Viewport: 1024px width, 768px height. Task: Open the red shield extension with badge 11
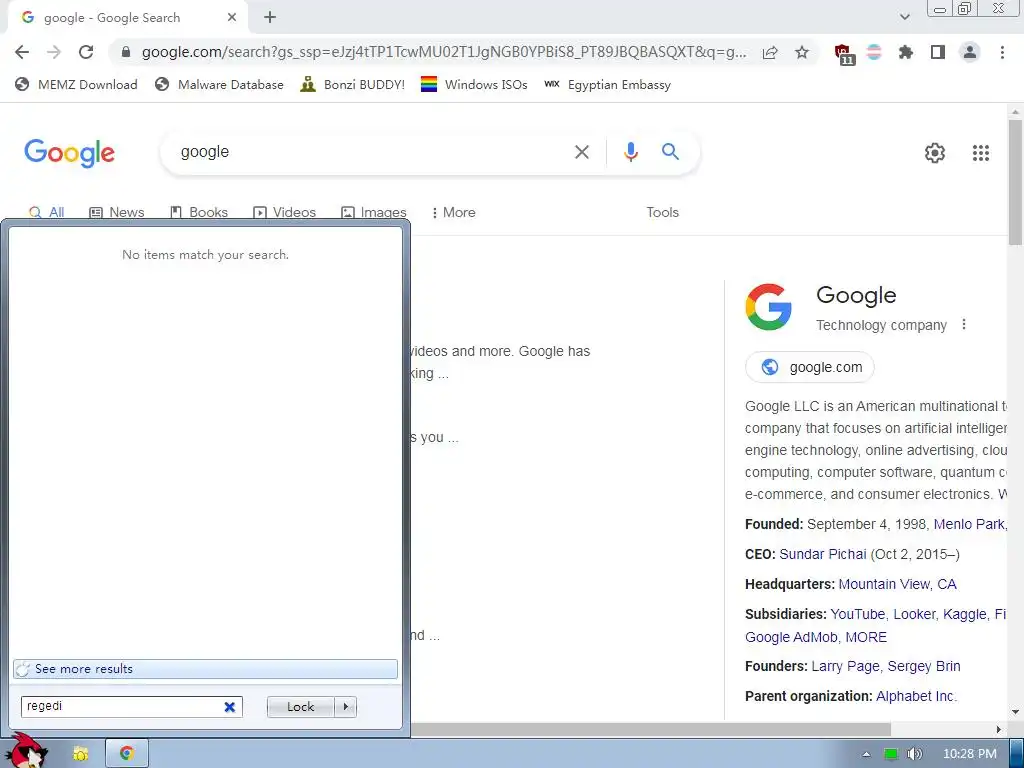(x=844, y=54)
